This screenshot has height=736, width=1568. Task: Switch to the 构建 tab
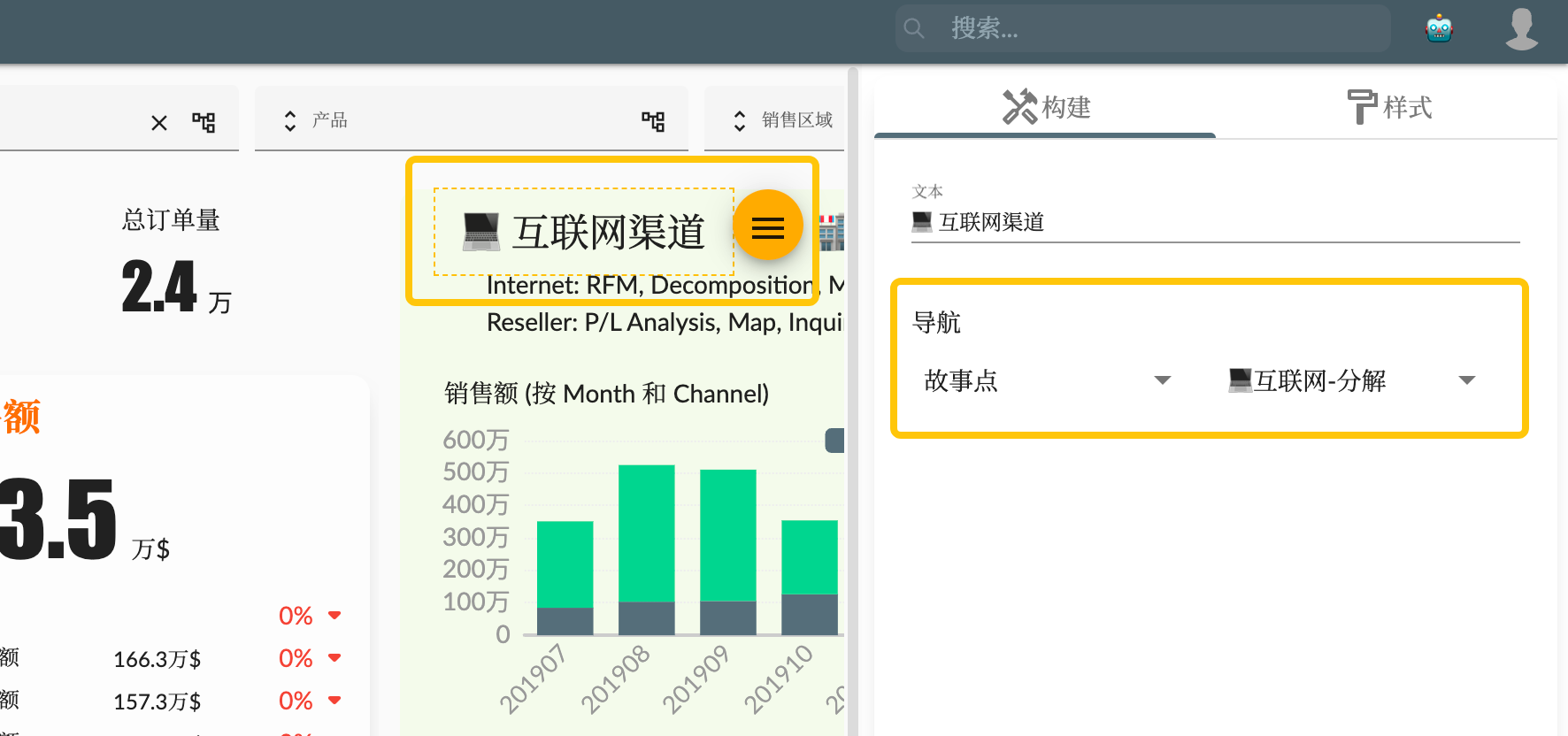[x=1046, y=108]
